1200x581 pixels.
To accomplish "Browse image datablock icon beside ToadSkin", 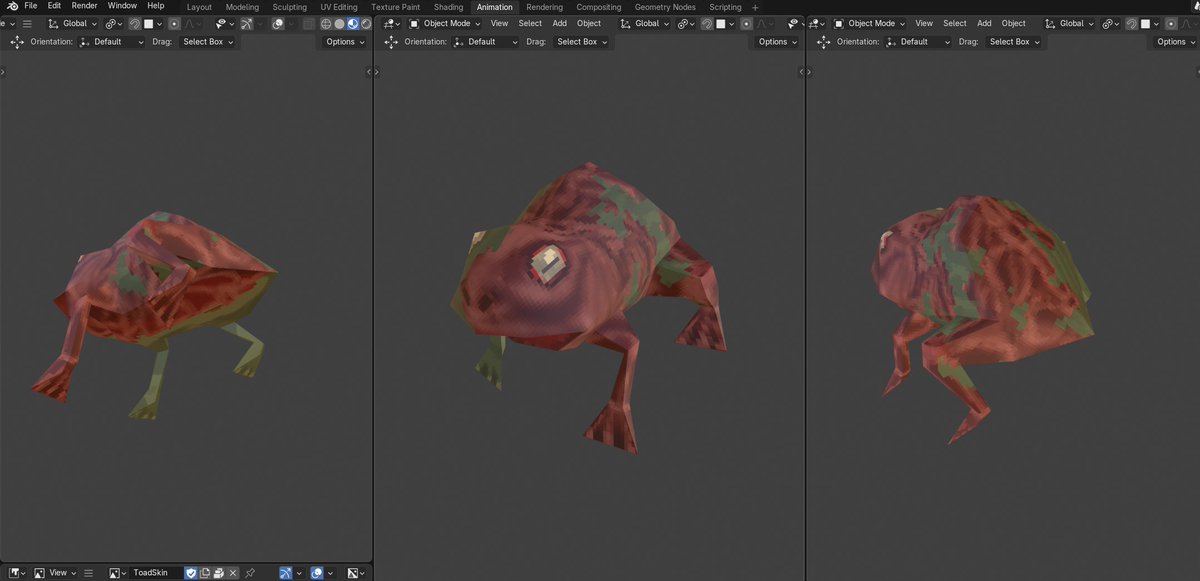I will click(118, 573).
